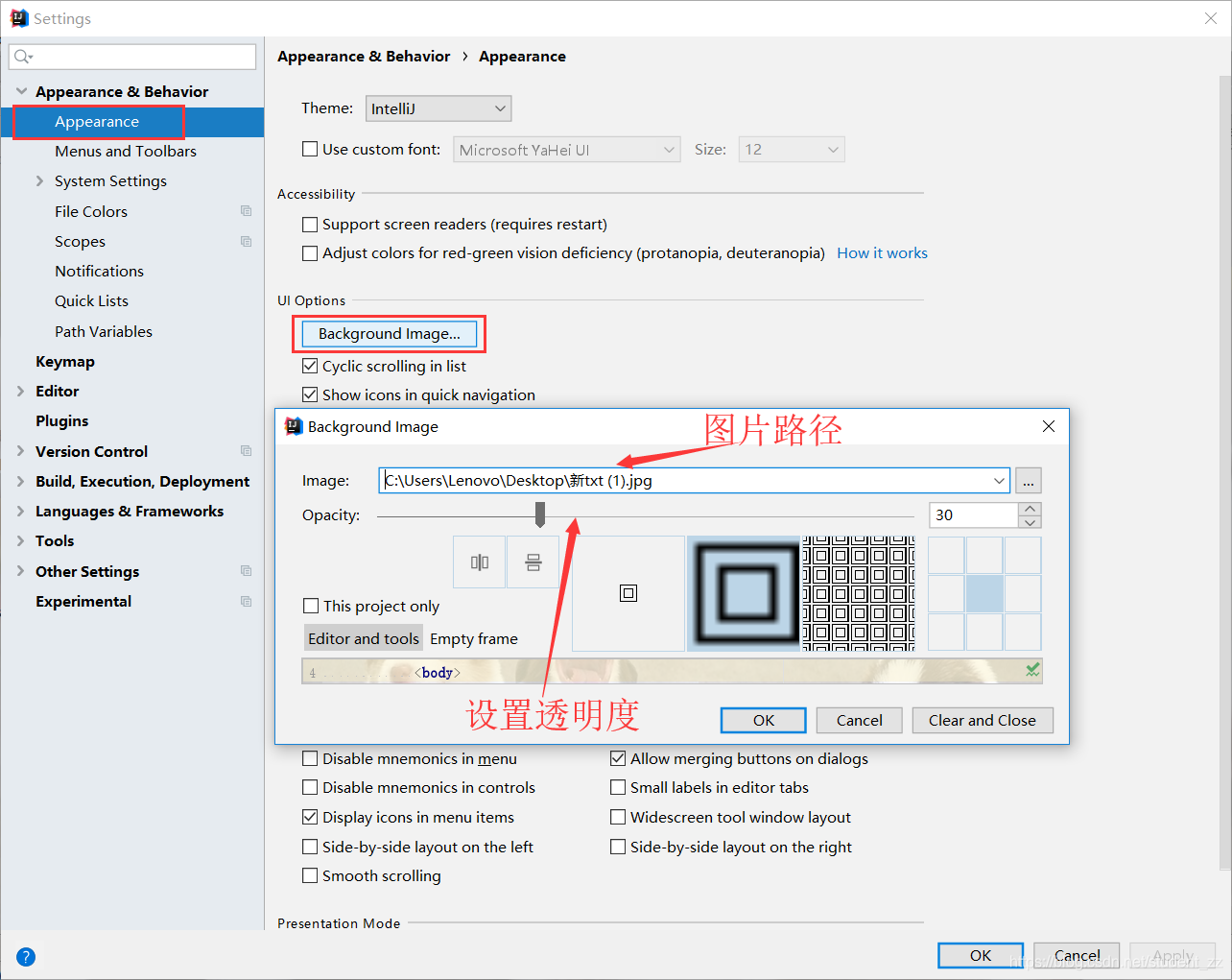This screenshot has height=980, width=1232.
Task: Switch to the Empty frame tab
Action: click(474, 638)
